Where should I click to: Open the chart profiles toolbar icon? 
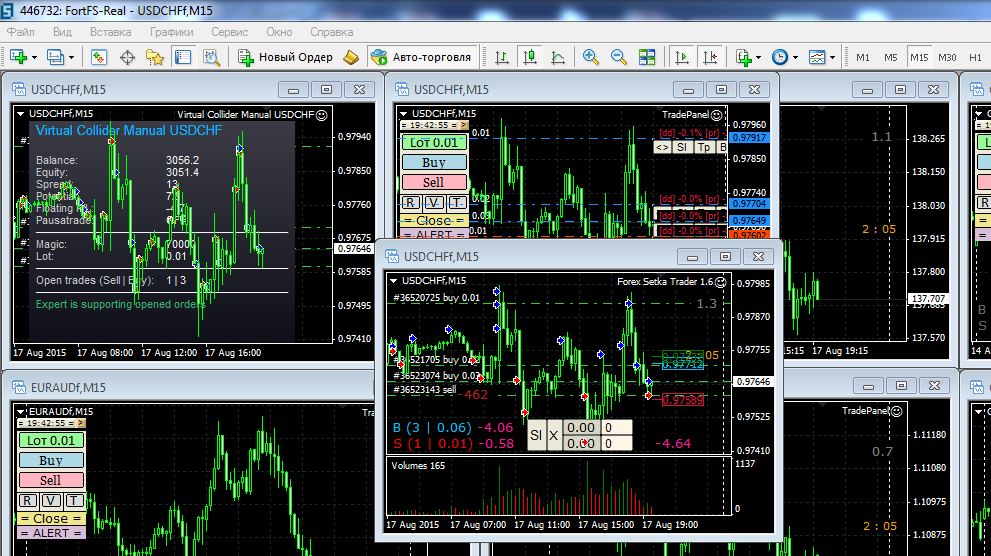pos(56,57)
